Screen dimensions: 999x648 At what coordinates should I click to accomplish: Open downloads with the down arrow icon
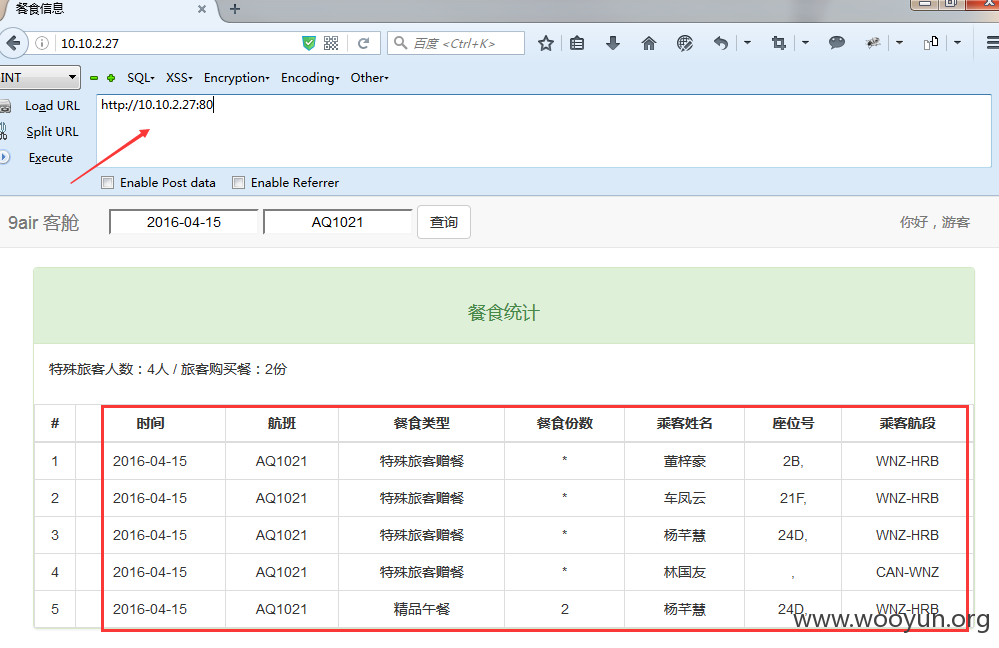tap(613, 43)
